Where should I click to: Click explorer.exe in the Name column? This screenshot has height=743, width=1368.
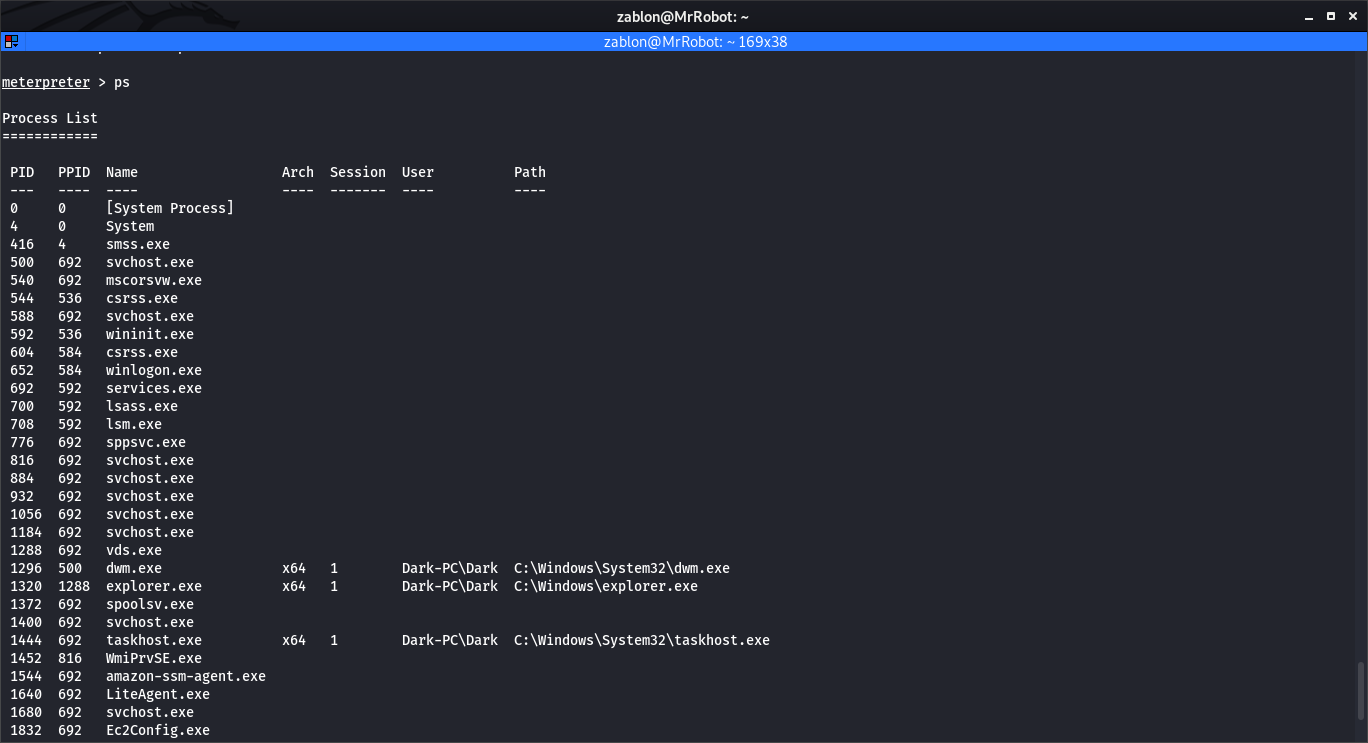[x=154, y=586]
